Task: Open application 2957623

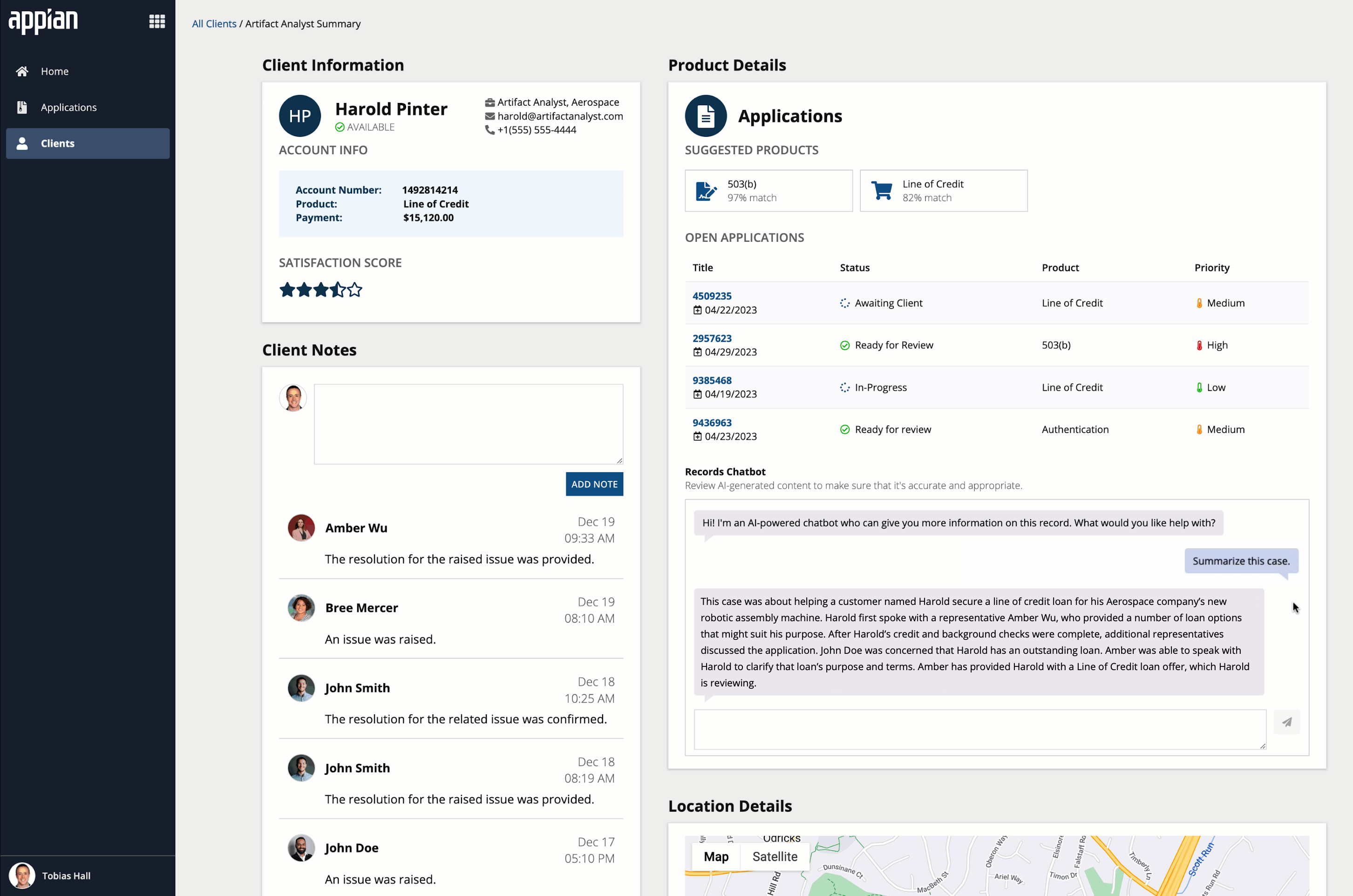Action: point(712,338)
